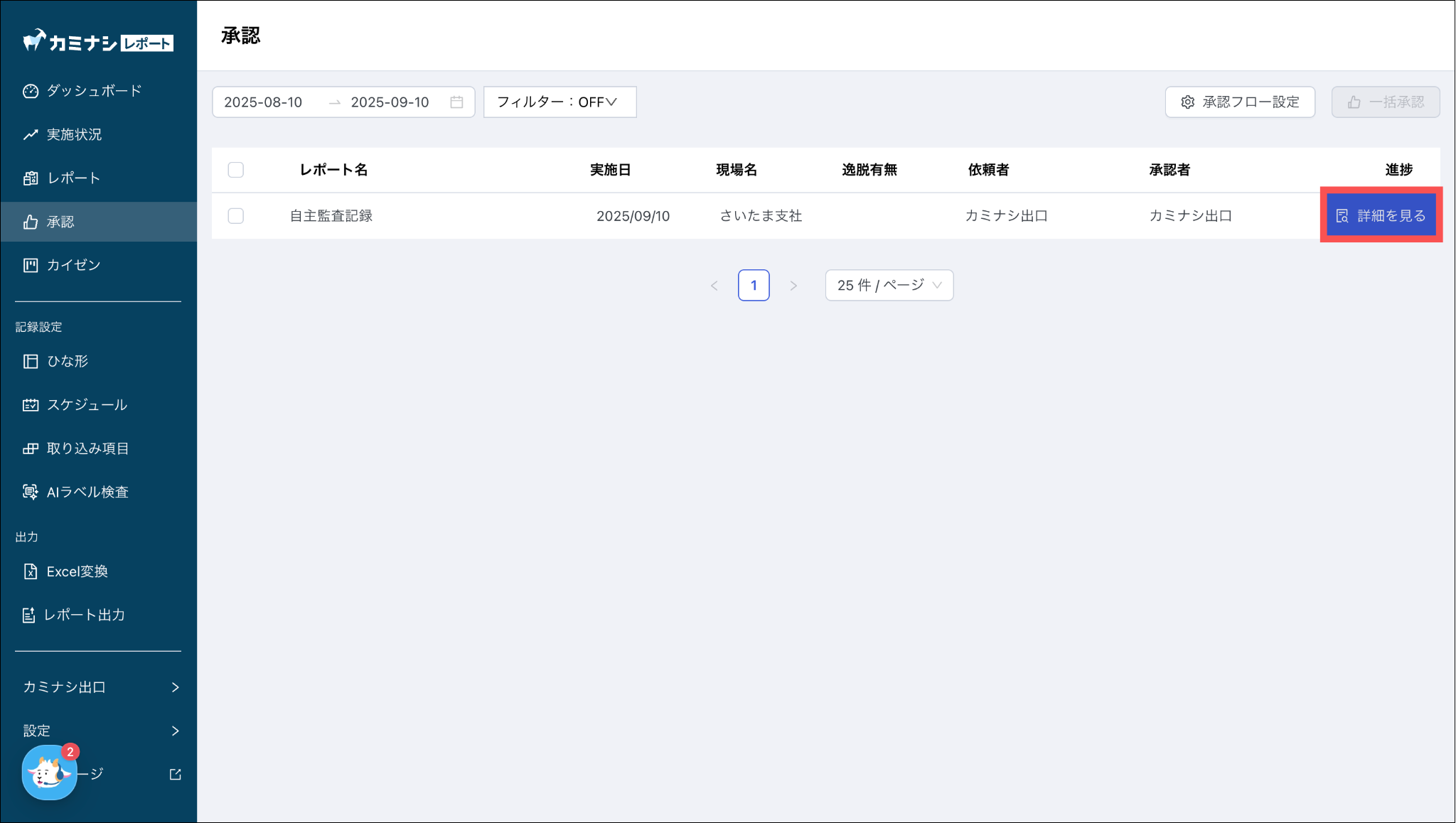The image size is (1456, 823).
Task: Click the start date 2025-08-10 field
Action: 264,102
